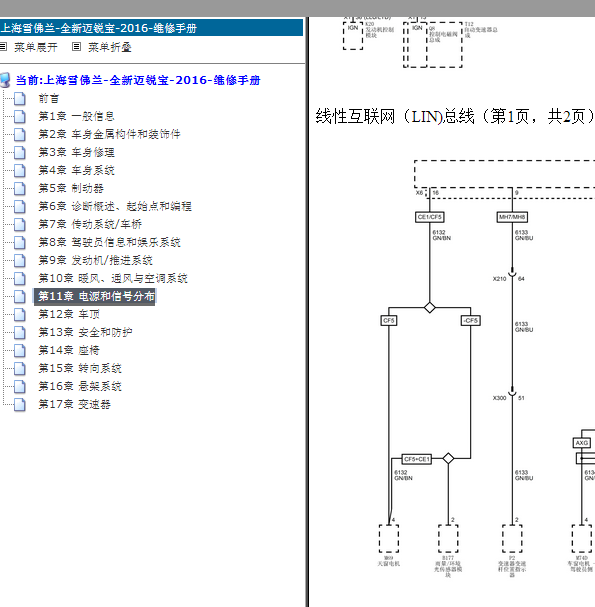Click the icon beside 菜单展开
Viewport: 595px width, 607px height.
(x=3, y=47)
